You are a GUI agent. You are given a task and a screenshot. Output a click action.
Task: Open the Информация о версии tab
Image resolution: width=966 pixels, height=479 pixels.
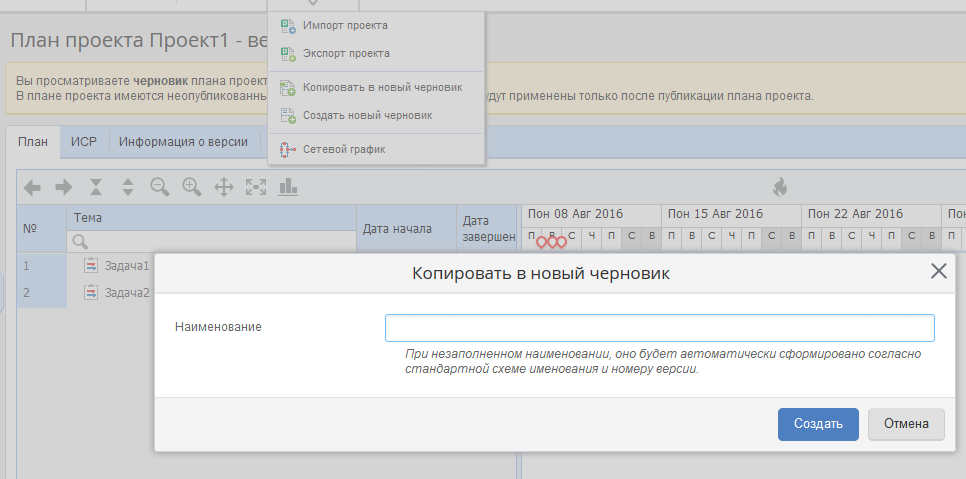pyautogui.click(x=183, y=142)
